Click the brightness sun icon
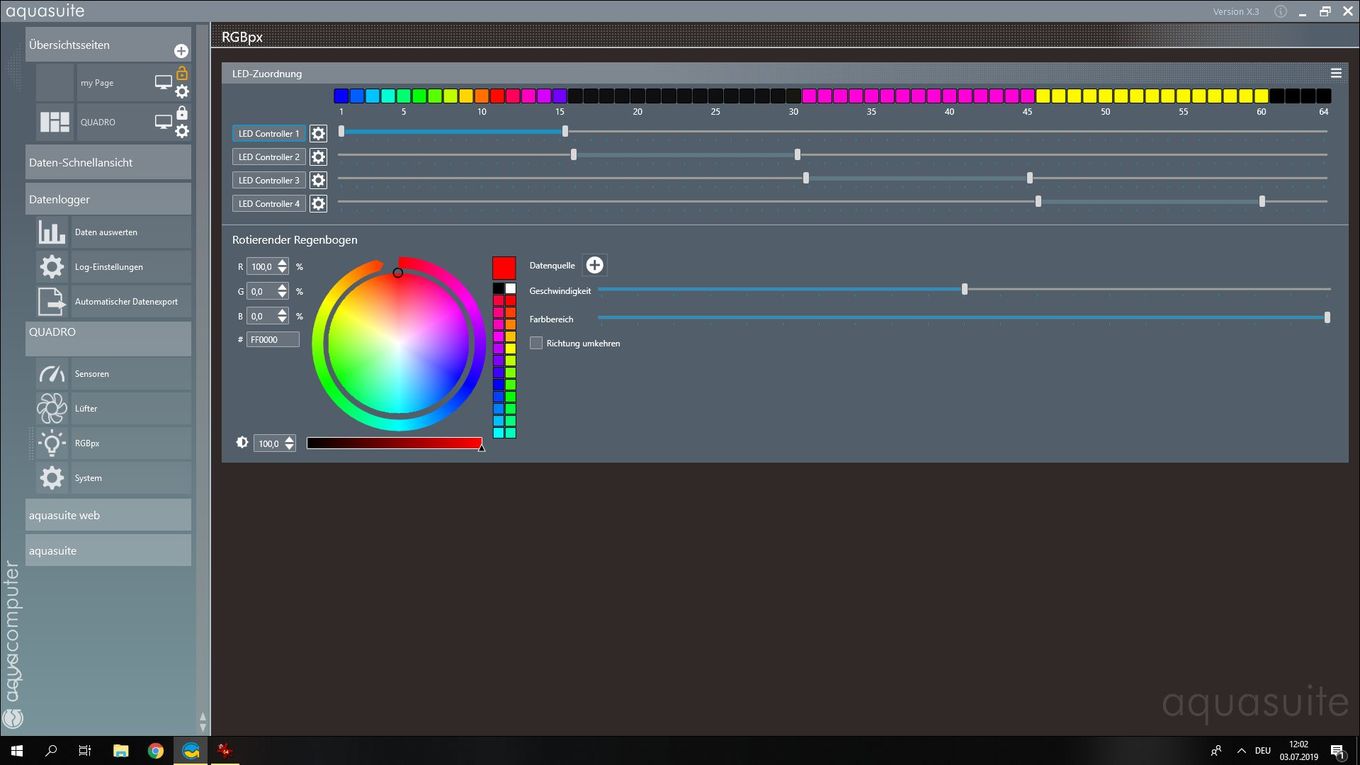This screenshot has width=1360, height=765. (x=242, y=442)
